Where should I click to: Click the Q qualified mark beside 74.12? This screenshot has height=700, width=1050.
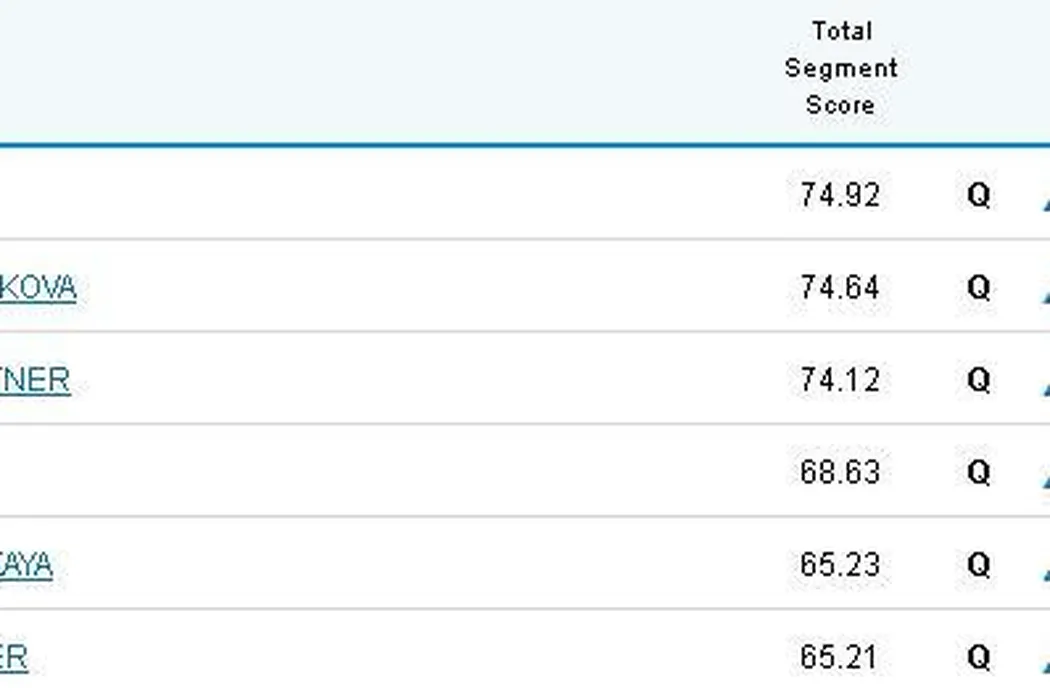(978, 381)
